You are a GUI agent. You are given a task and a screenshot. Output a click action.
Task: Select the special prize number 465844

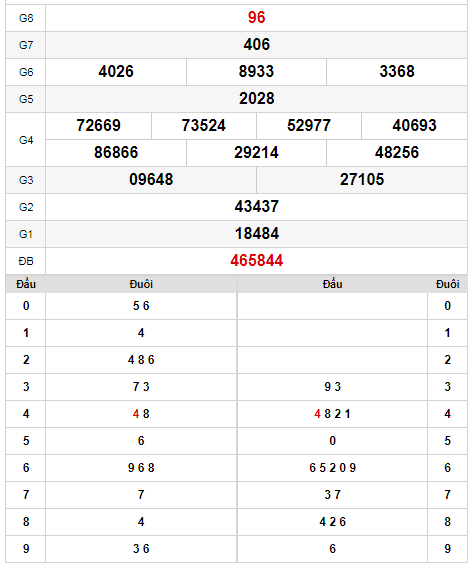pyautogui.click(x=256, y=261)
